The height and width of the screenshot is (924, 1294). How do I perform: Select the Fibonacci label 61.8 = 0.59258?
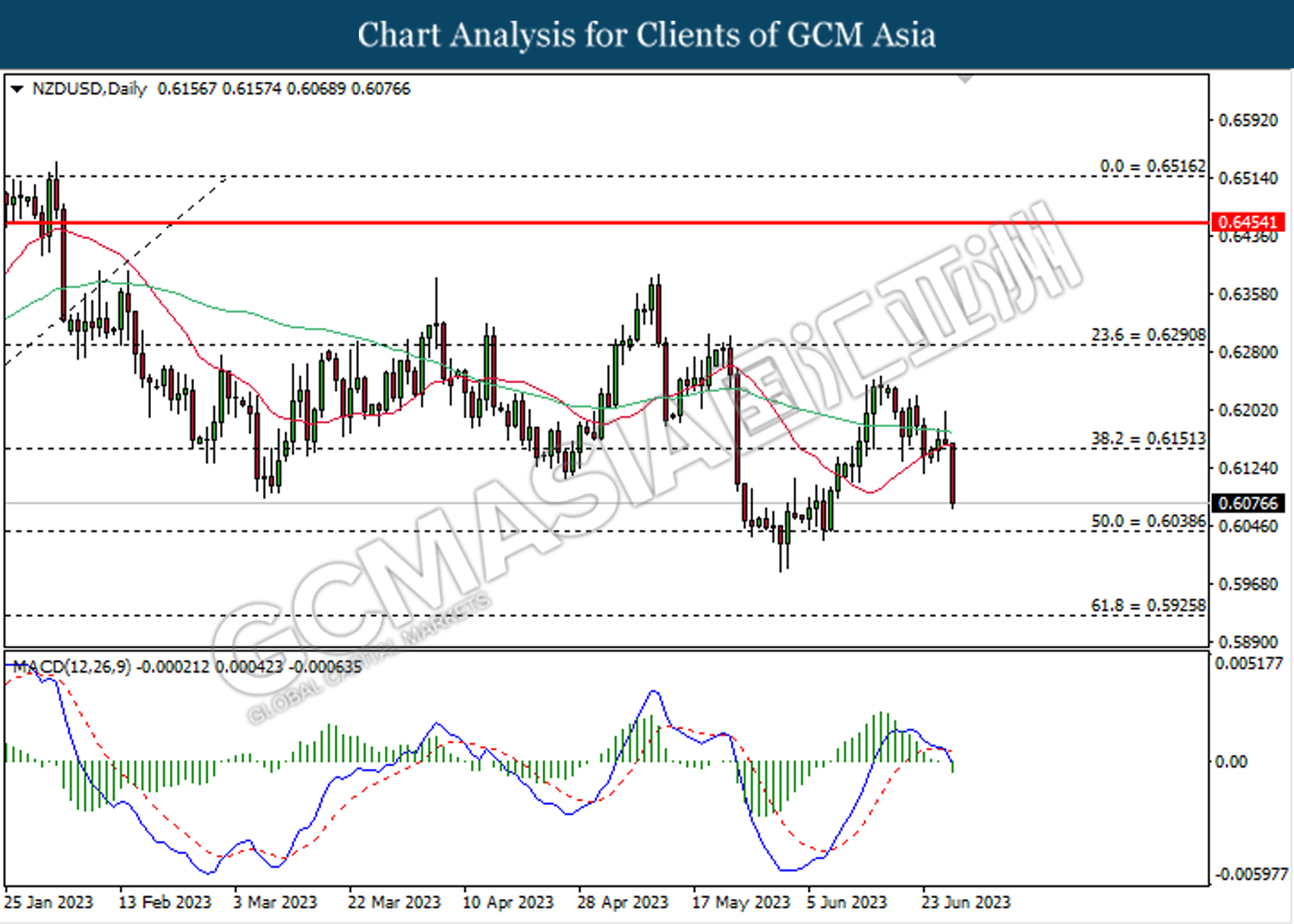(1148, 606)
